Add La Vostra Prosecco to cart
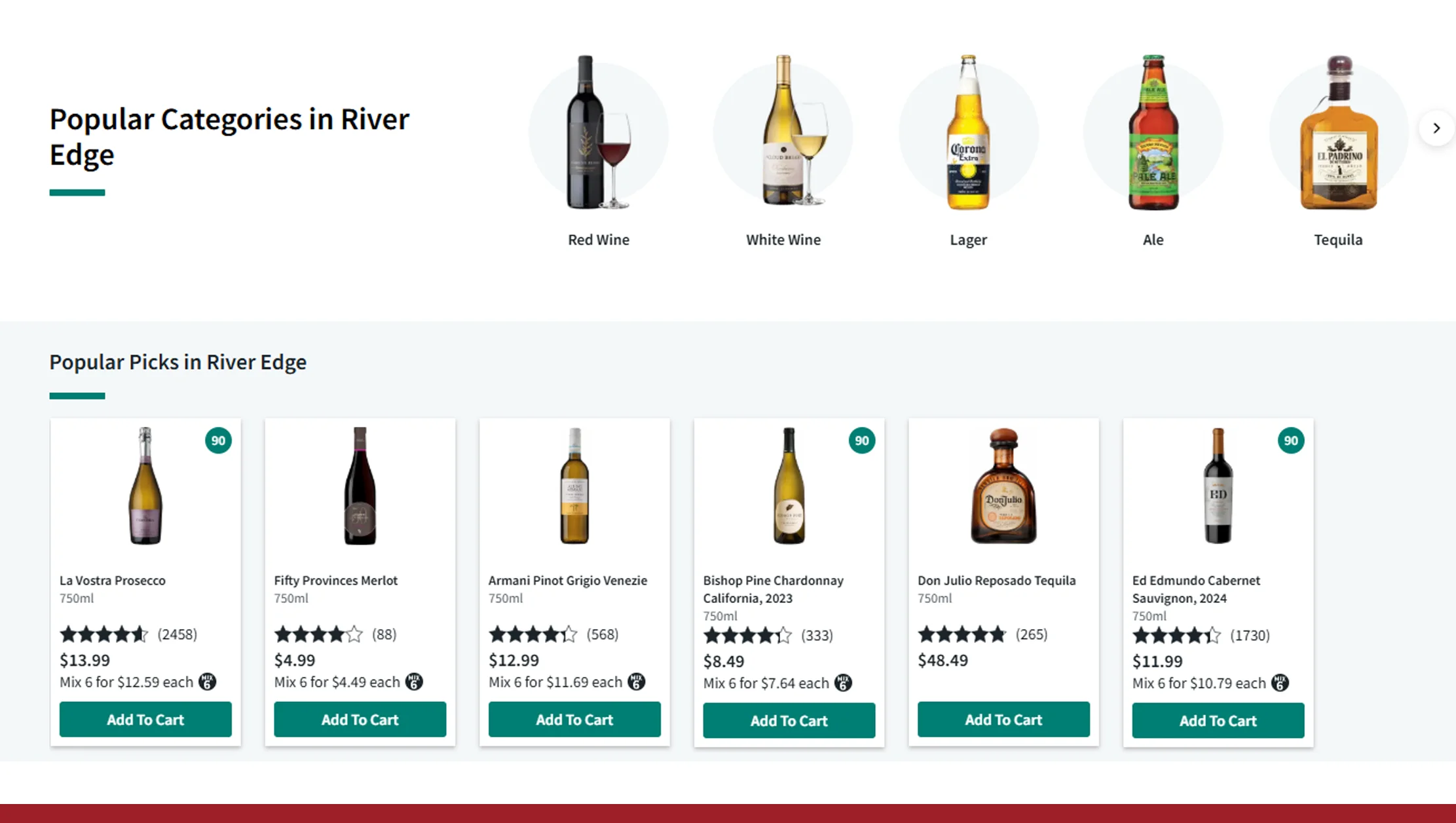Screen dimensions: 1456x823 [x=145, y=719]
